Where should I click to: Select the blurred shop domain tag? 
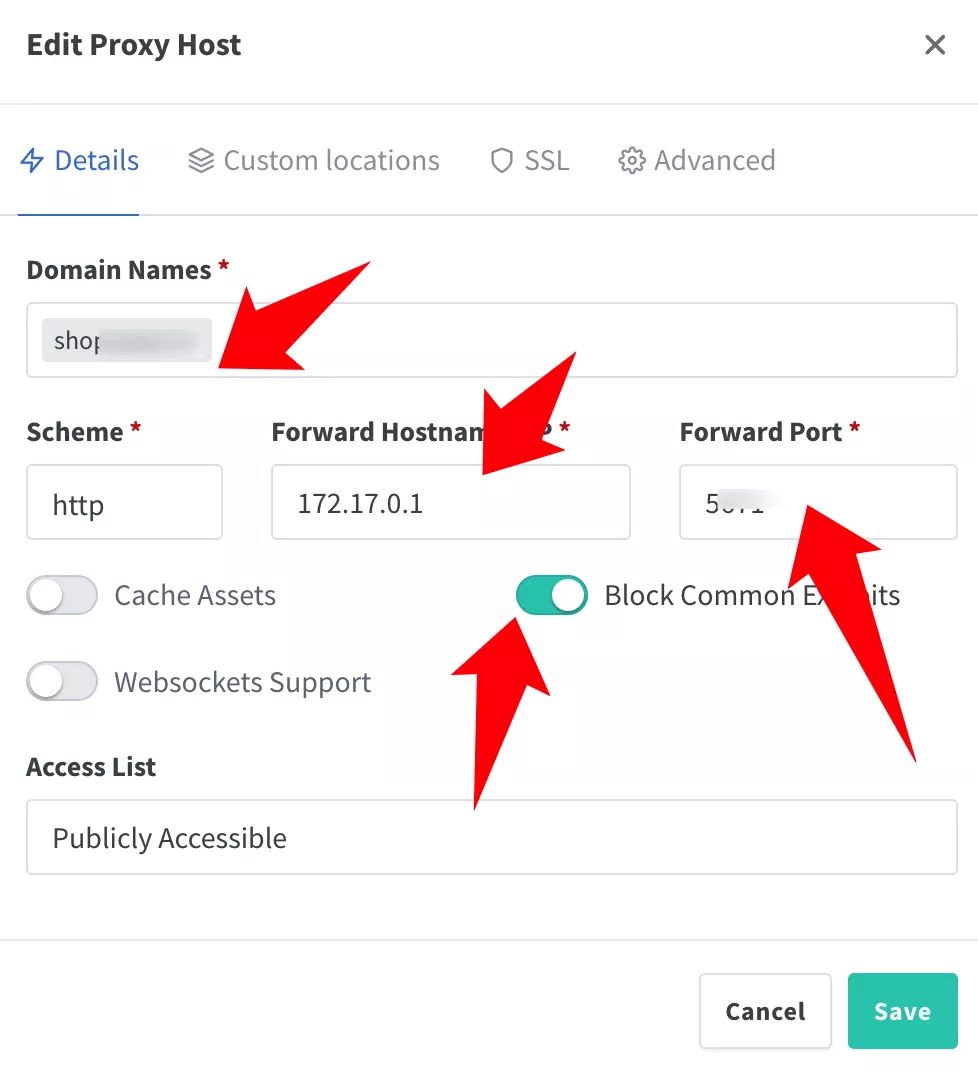(x=126, y=341)
